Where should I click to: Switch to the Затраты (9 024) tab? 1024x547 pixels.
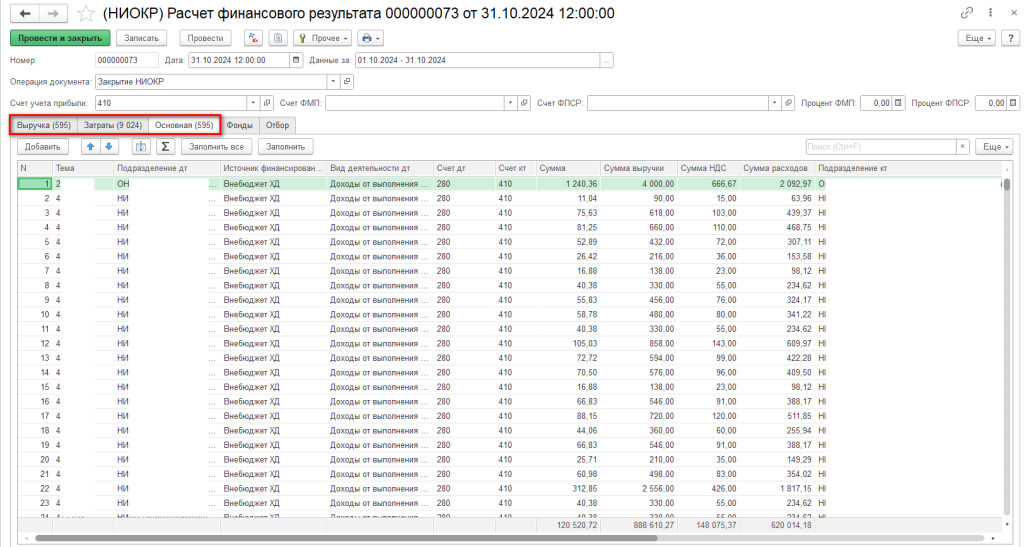coord(112,125)
